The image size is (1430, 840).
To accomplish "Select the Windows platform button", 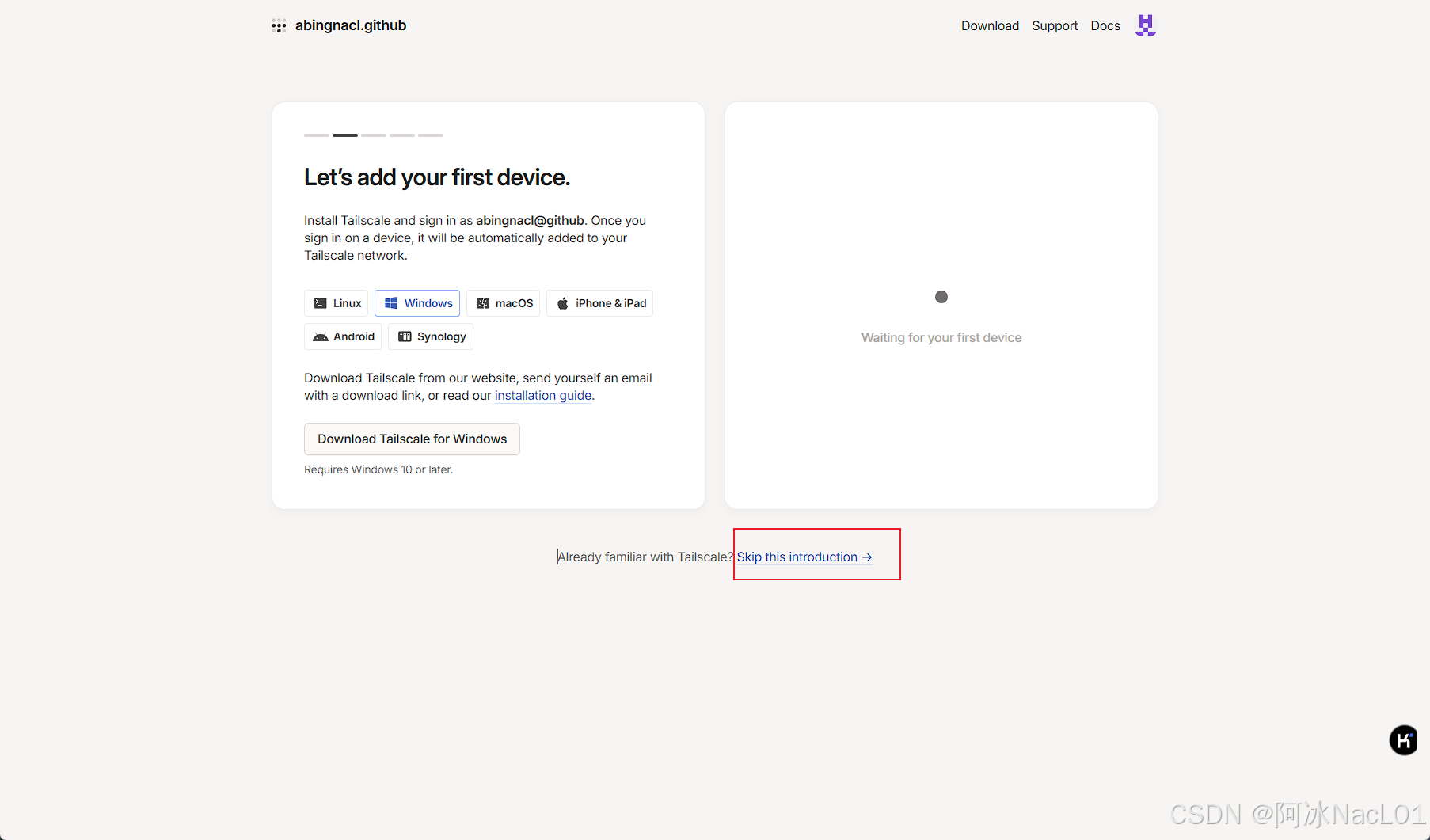I will [417, 303].
